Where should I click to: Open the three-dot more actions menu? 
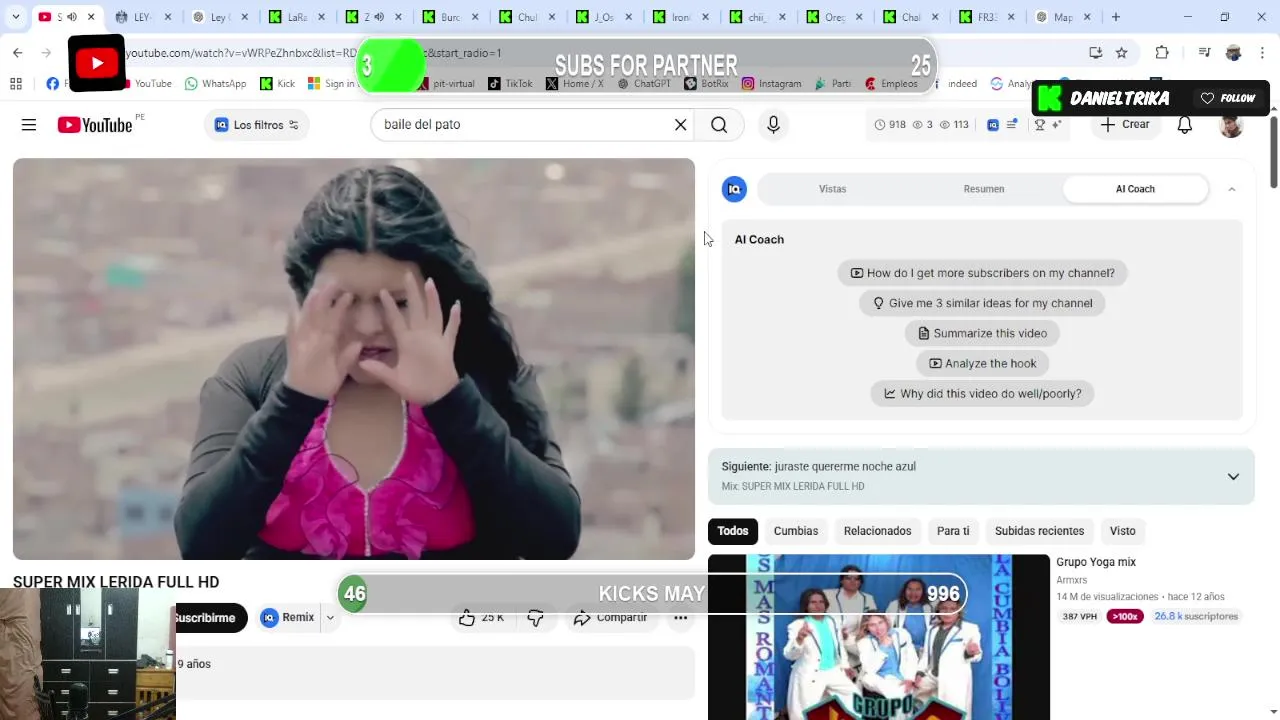(x=680, y=618)
